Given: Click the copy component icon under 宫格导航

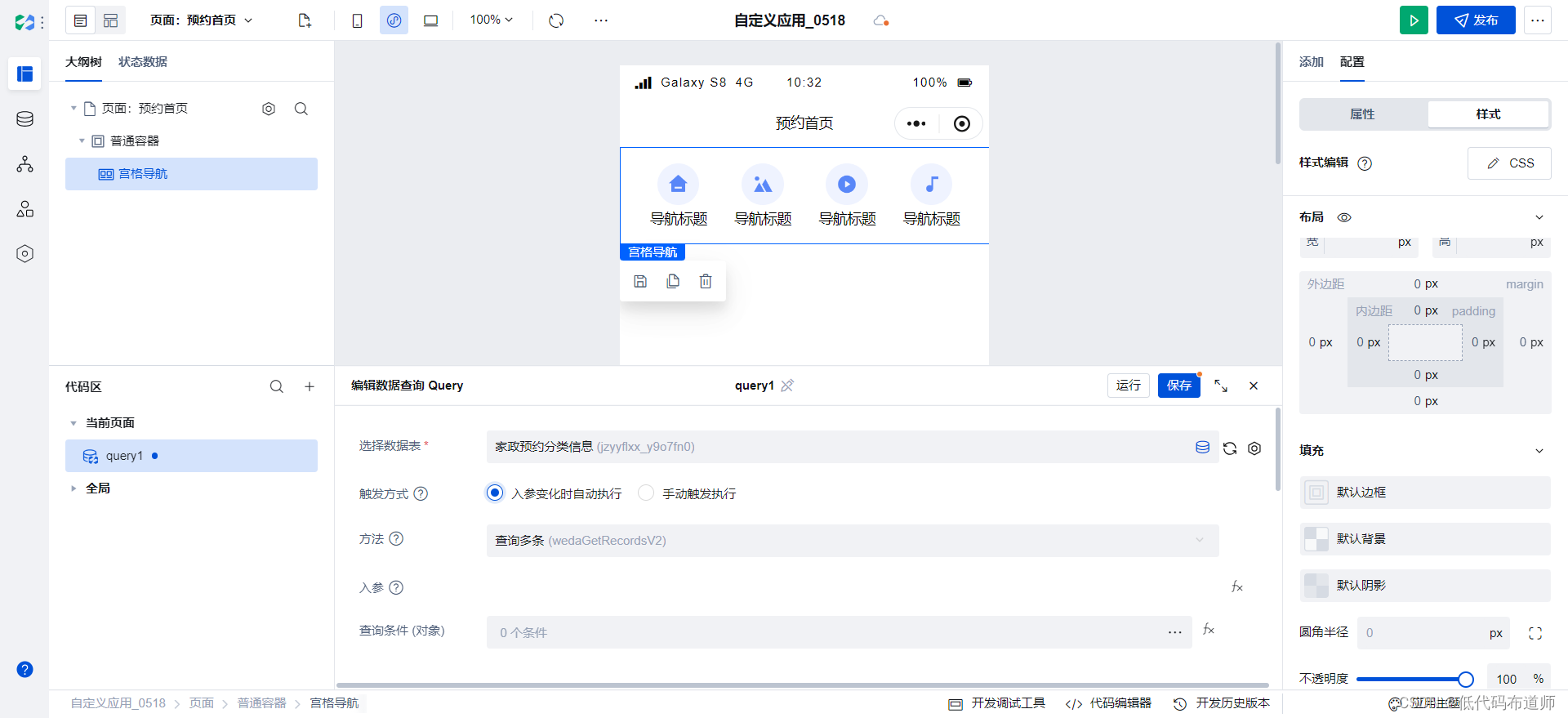Looking at the screenshot, I should [673, 281].
